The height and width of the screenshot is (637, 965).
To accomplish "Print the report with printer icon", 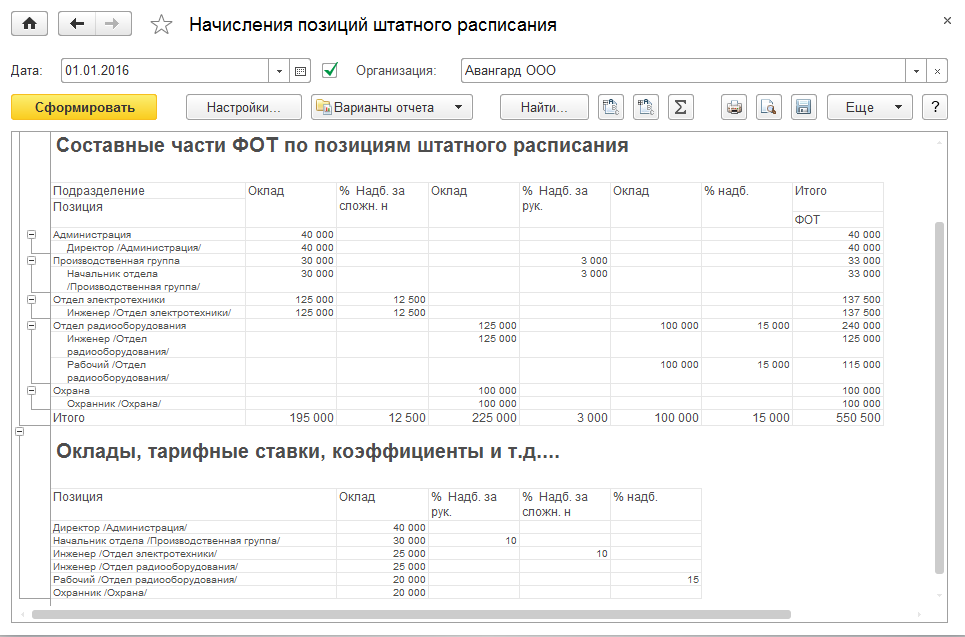I will [735, 107].
